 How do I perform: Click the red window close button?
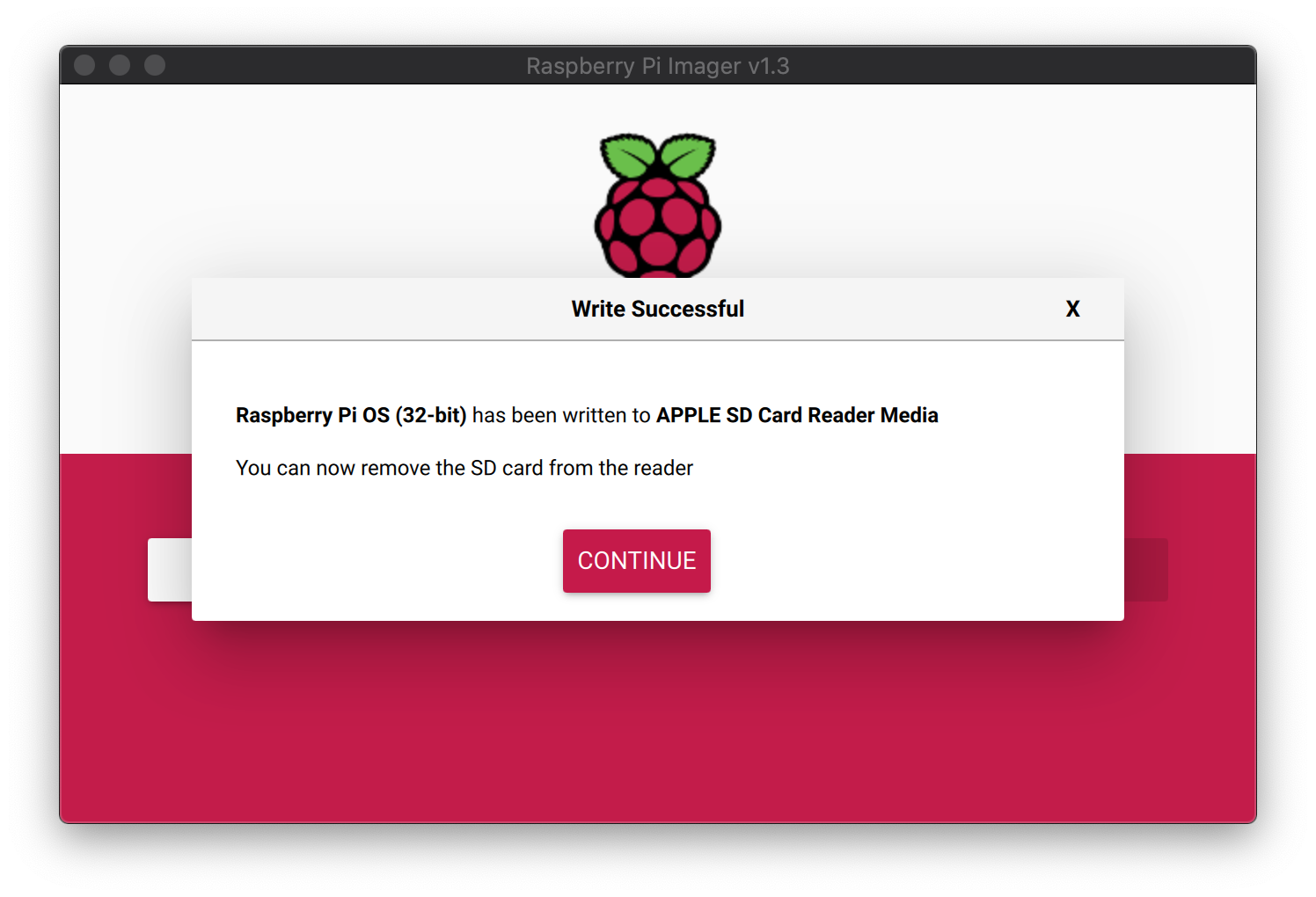pyautogui.click(x=84, y=65)
